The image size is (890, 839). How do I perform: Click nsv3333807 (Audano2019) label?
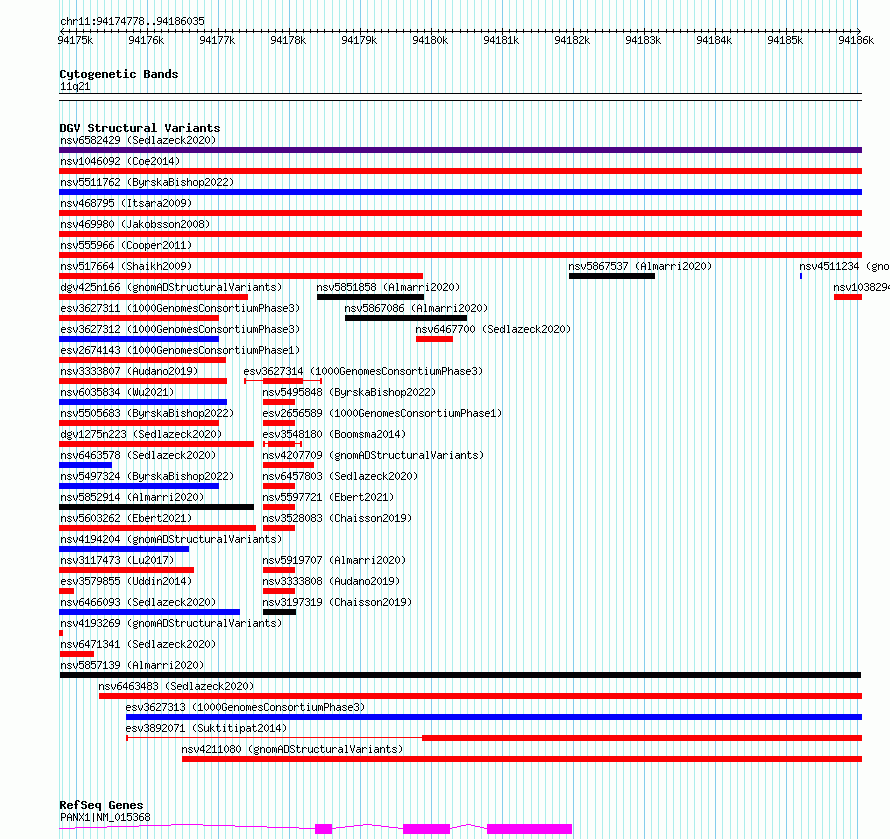click(x=129, y=371)
